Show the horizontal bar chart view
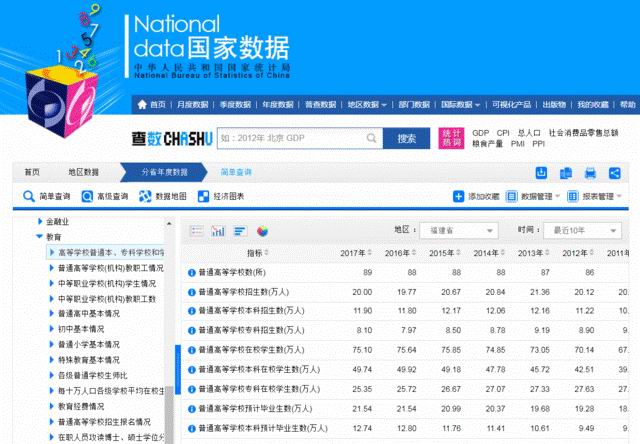 [240, 230]
